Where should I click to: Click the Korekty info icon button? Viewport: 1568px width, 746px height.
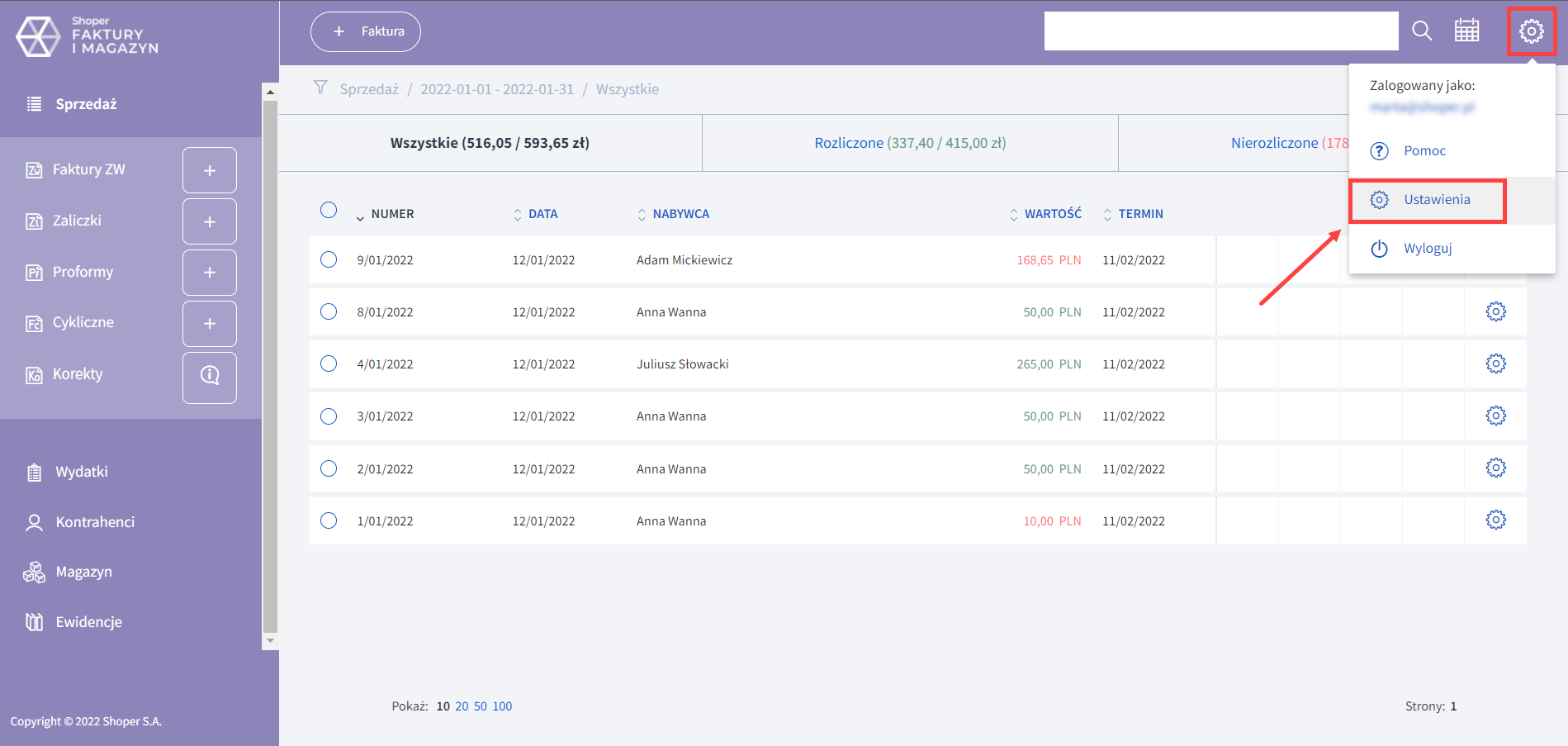coord(210,377)
